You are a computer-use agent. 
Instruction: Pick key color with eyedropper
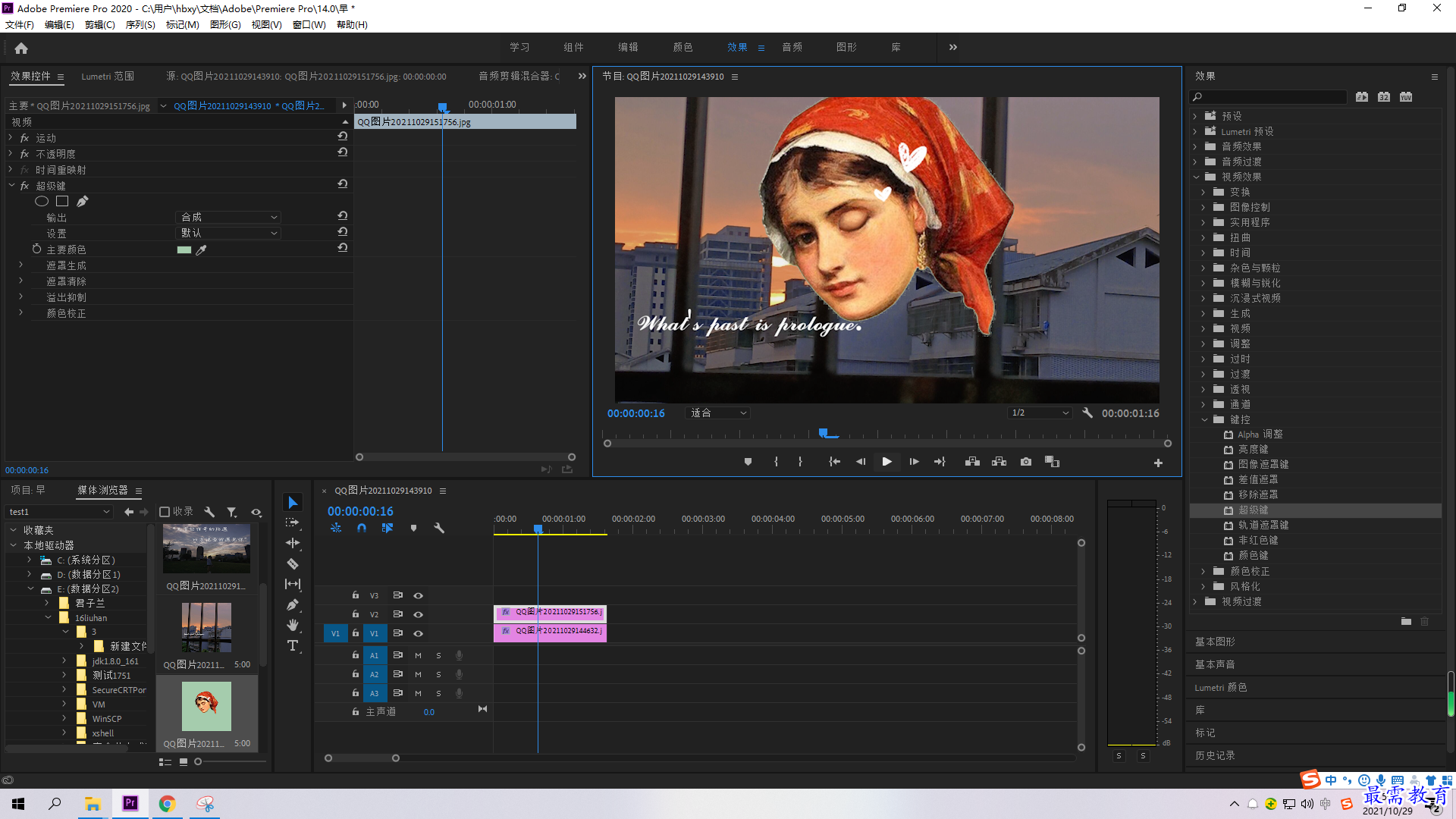point(201,249)
